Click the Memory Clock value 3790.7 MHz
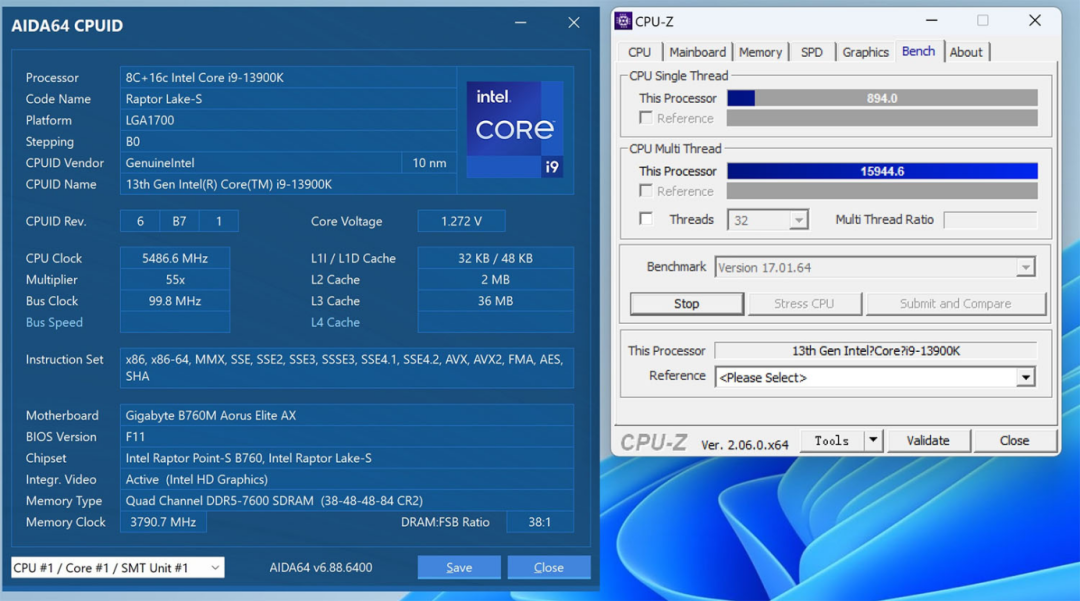Screen dimensions: 1080x601 163,522
